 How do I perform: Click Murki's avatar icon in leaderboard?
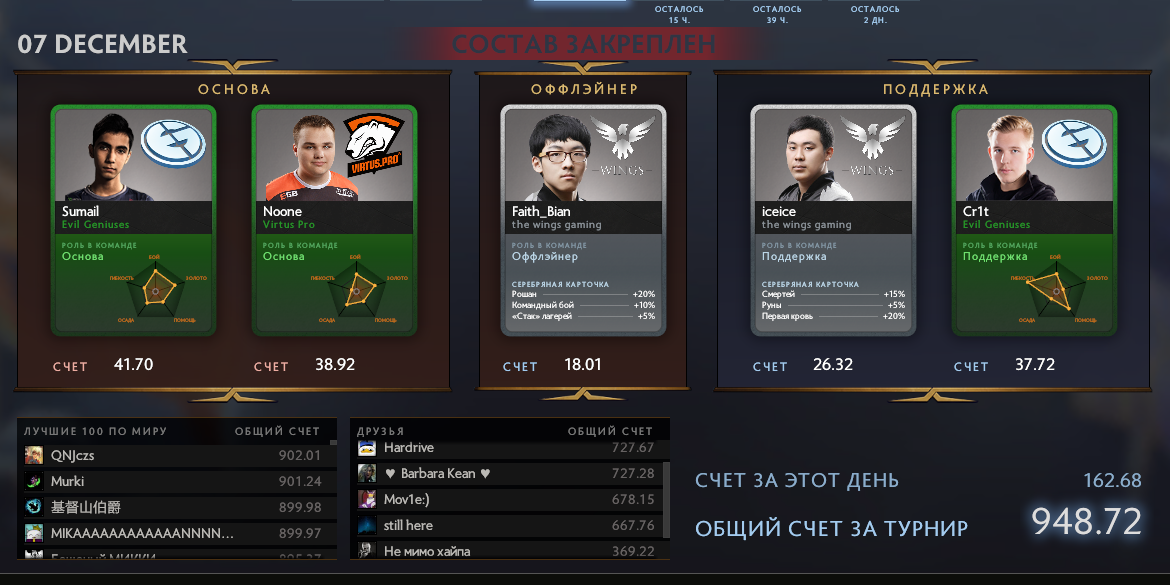click(34, 481)
